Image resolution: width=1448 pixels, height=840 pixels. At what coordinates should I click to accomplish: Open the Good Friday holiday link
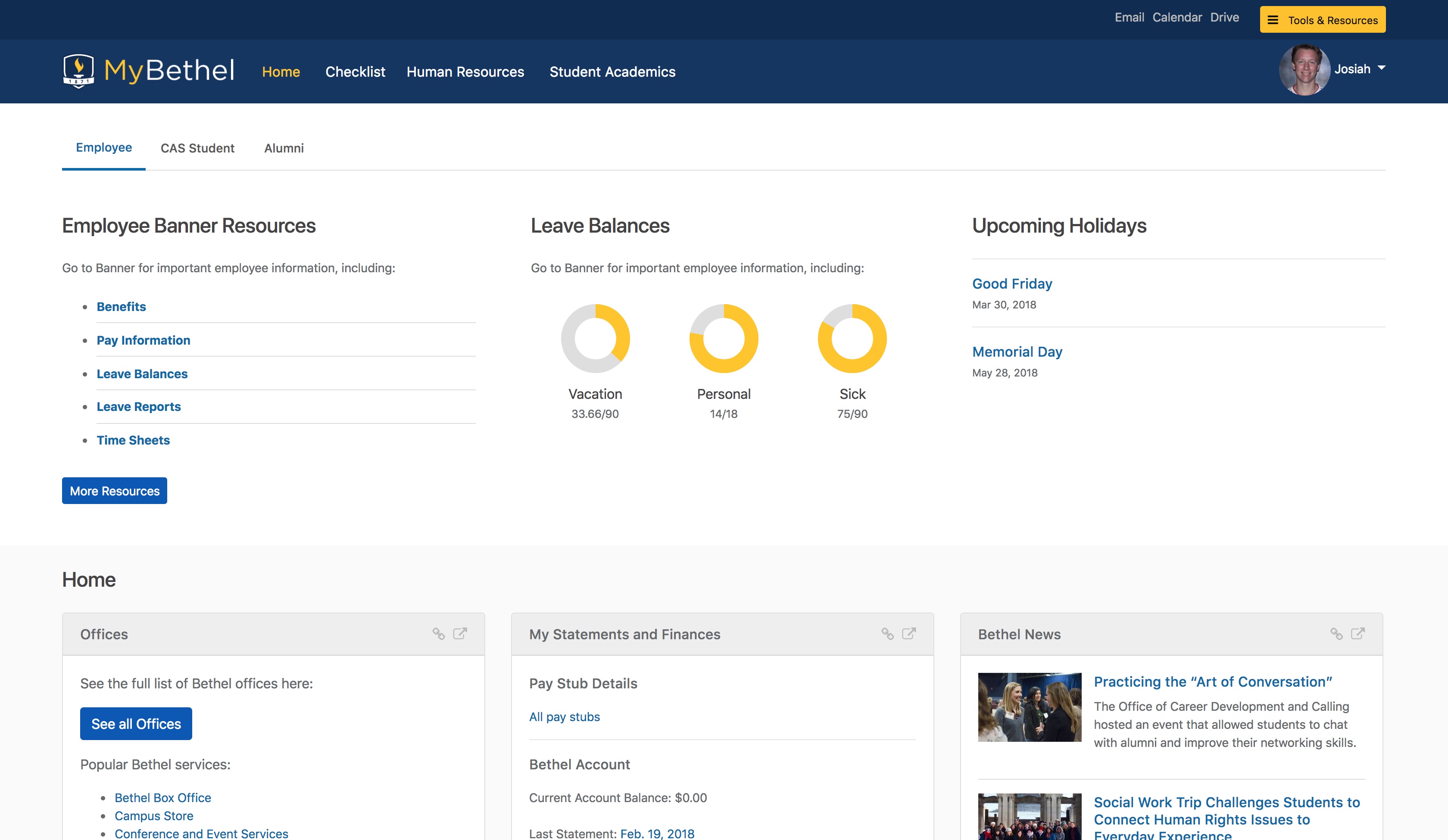(x=1012, y=284)
